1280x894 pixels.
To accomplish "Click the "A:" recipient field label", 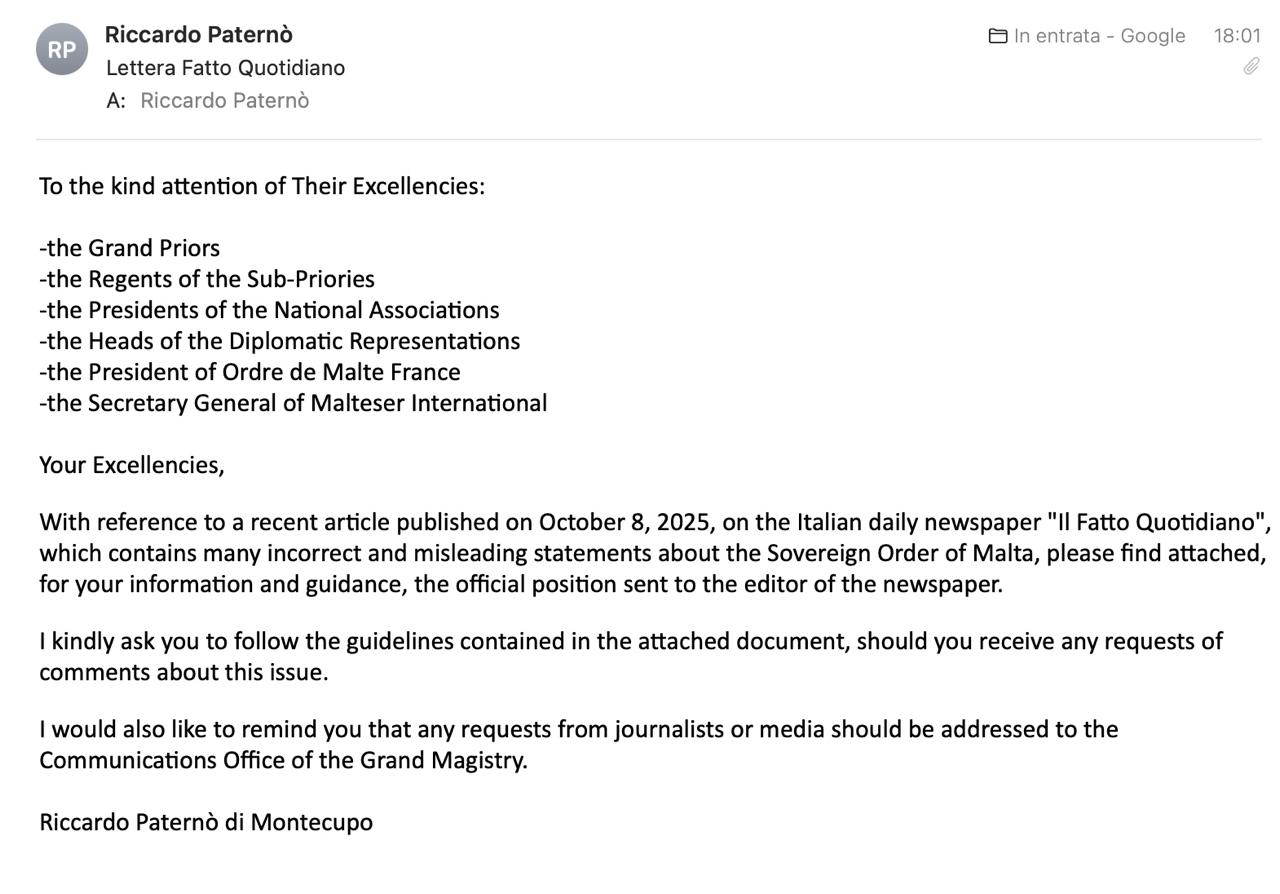I will point(116,100).
